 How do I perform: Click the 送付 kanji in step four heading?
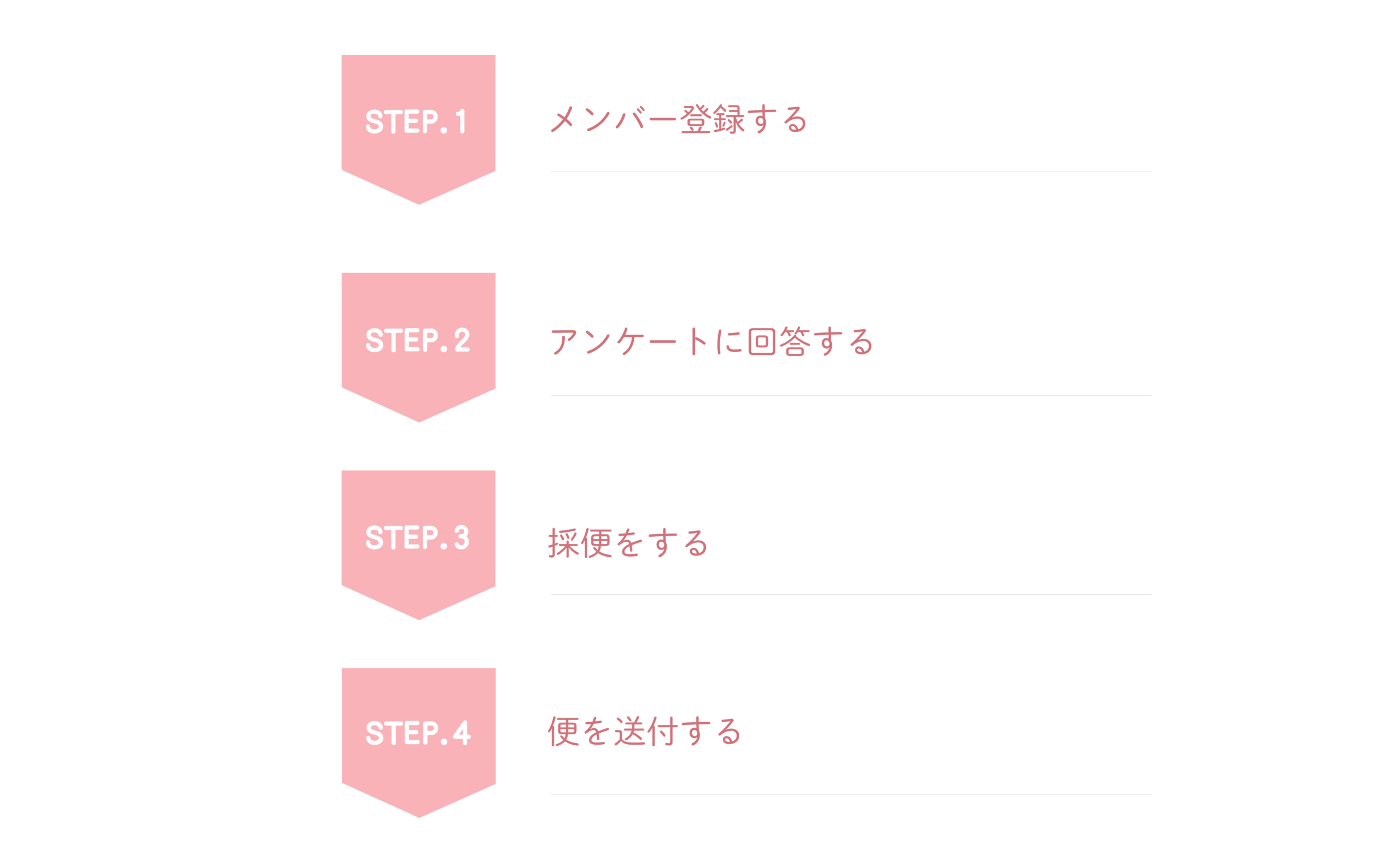[646, 731]
